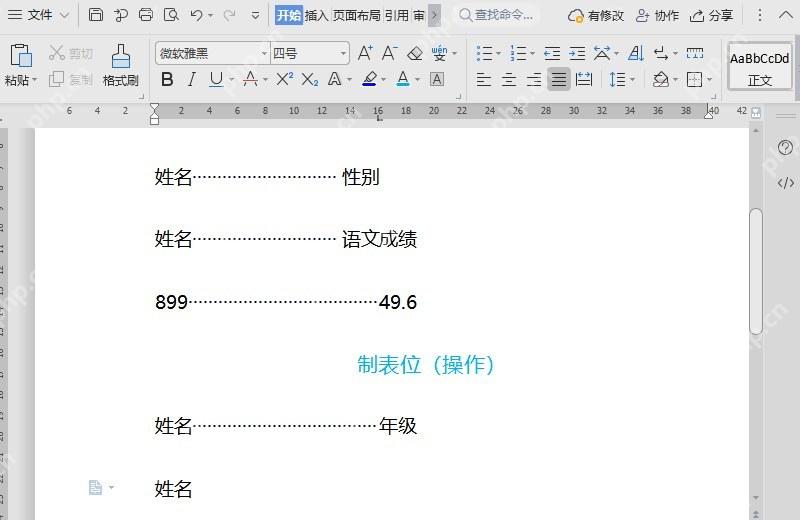Click the Paste clipboard icon
The width and height of the screenshot is (800, 520).
click(x=21, y=55)
